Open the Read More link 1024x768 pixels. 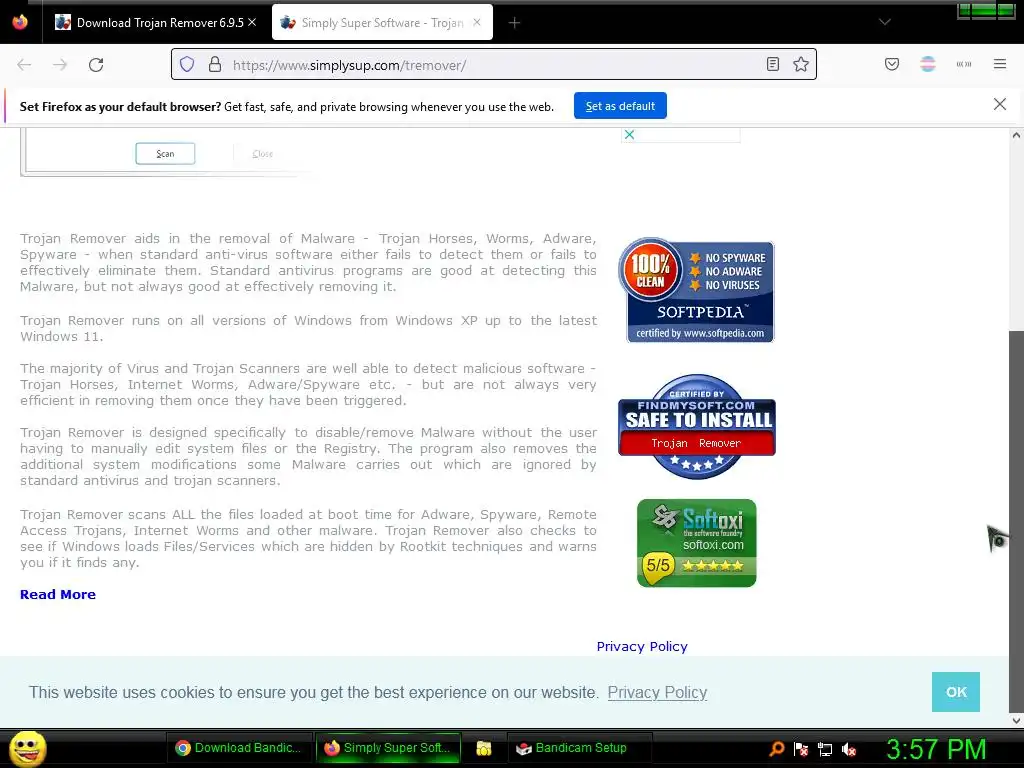(x=58, y=594)
